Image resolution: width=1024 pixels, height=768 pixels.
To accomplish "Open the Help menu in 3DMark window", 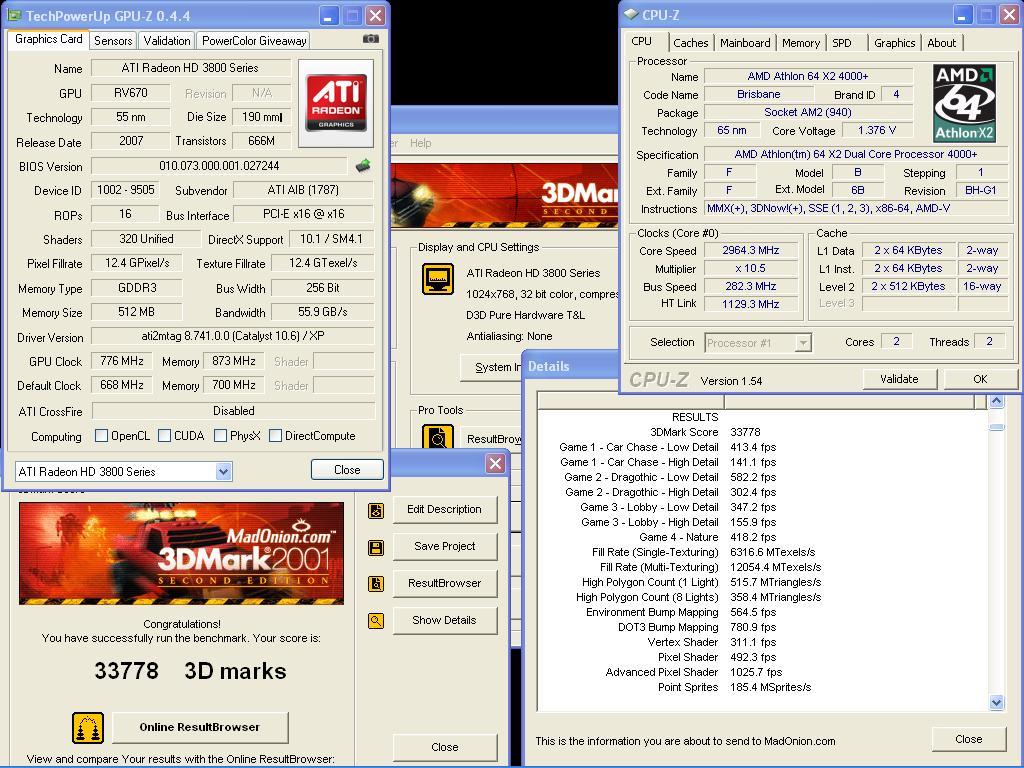I will point(421,143).
